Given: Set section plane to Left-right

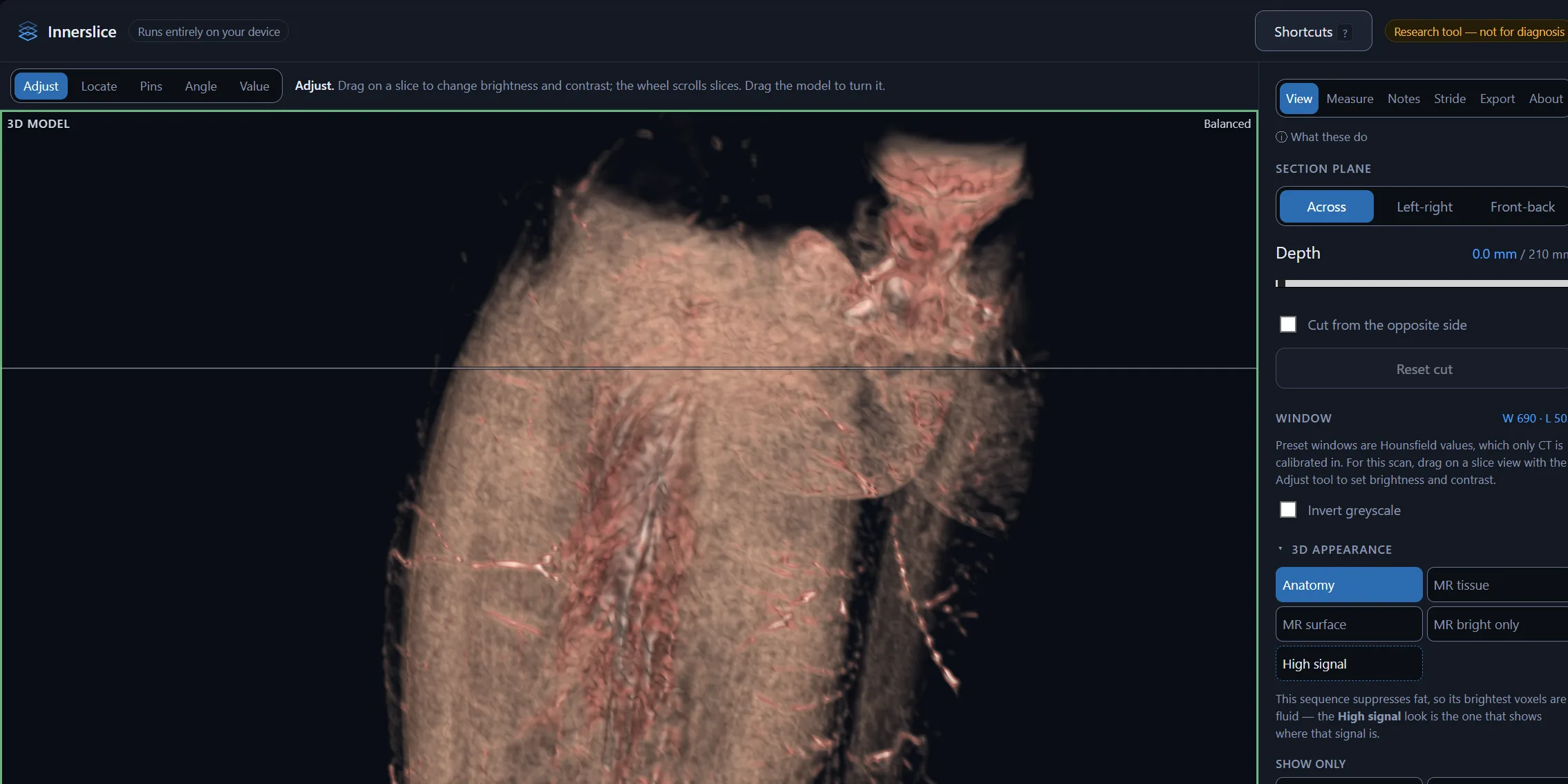Looking at the screenshot, I should [1424, 207].
